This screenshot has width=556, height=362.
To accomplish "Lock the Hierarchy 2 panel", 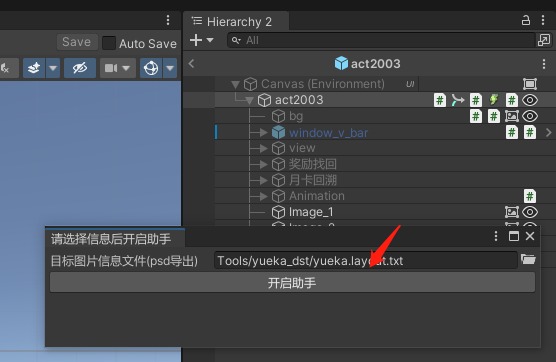I will point(526,21).
